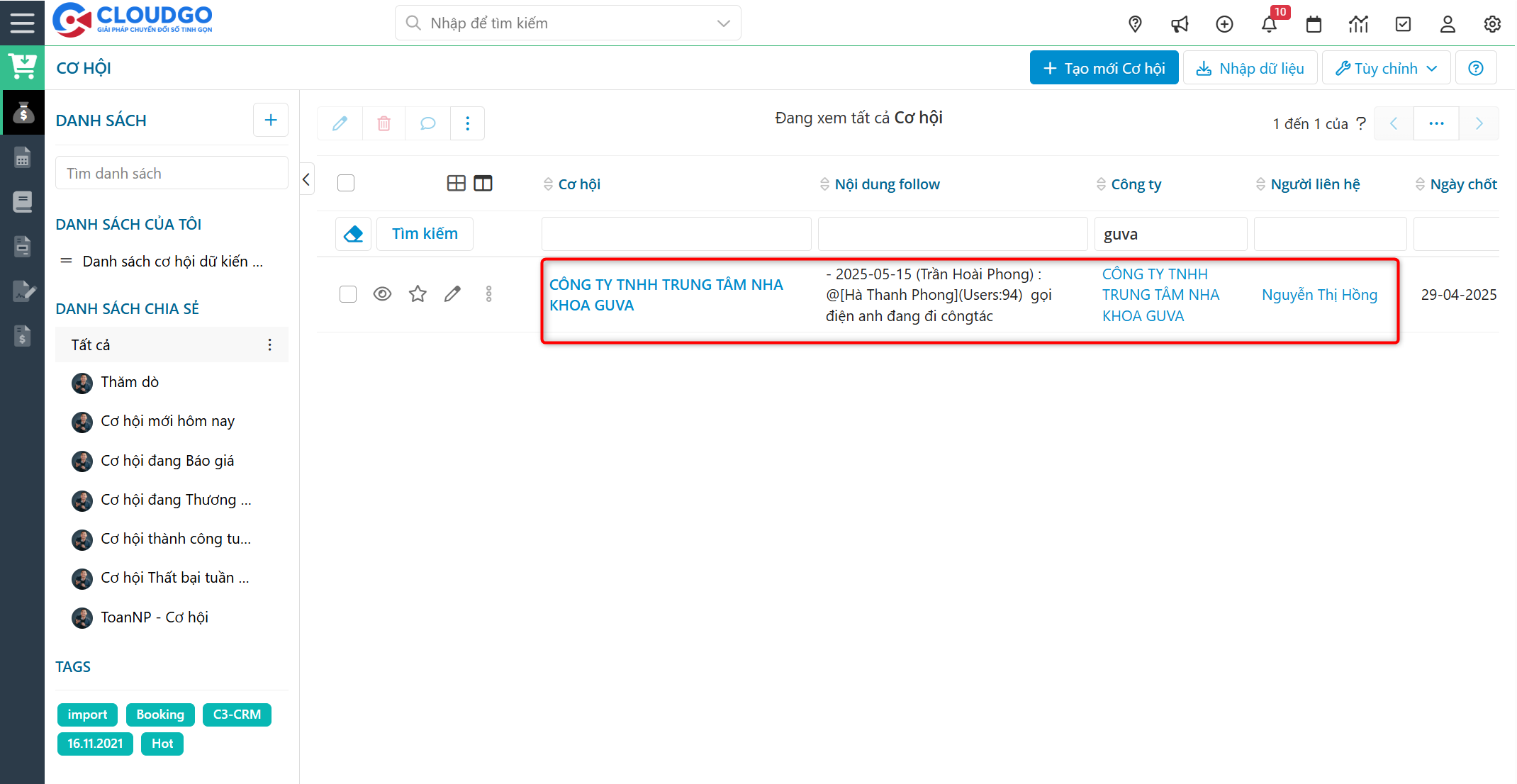Collapse the left list panel arrow
This screenshot has height=784, width=1517.
click(306, 179)
